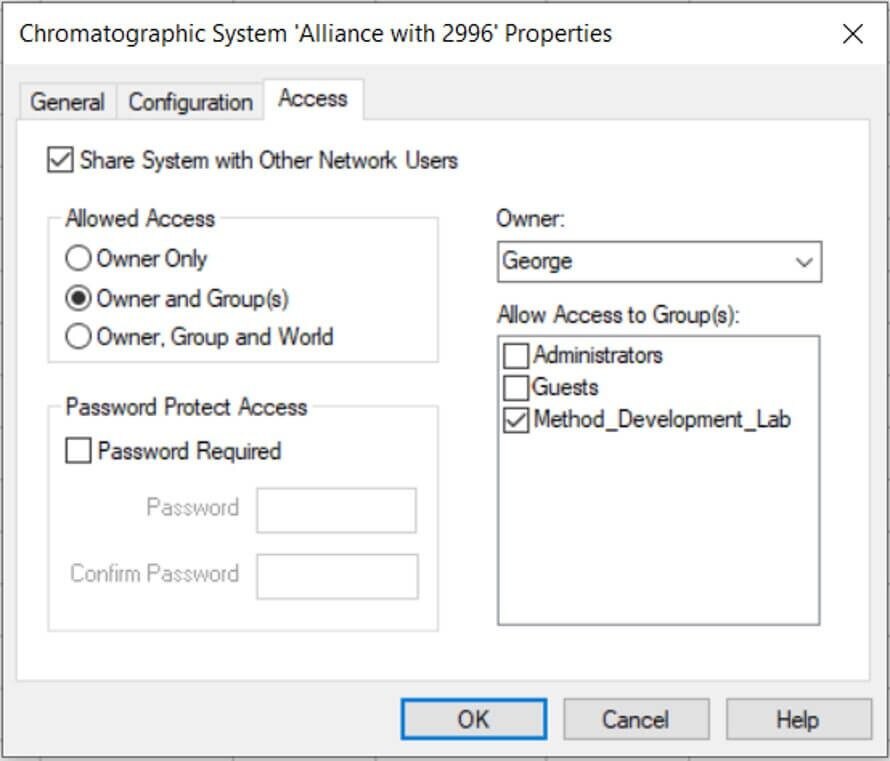The height and width of the screenshot is (761, 890).
Task: Focus the Confirm Password field
Action: (337, 577)
